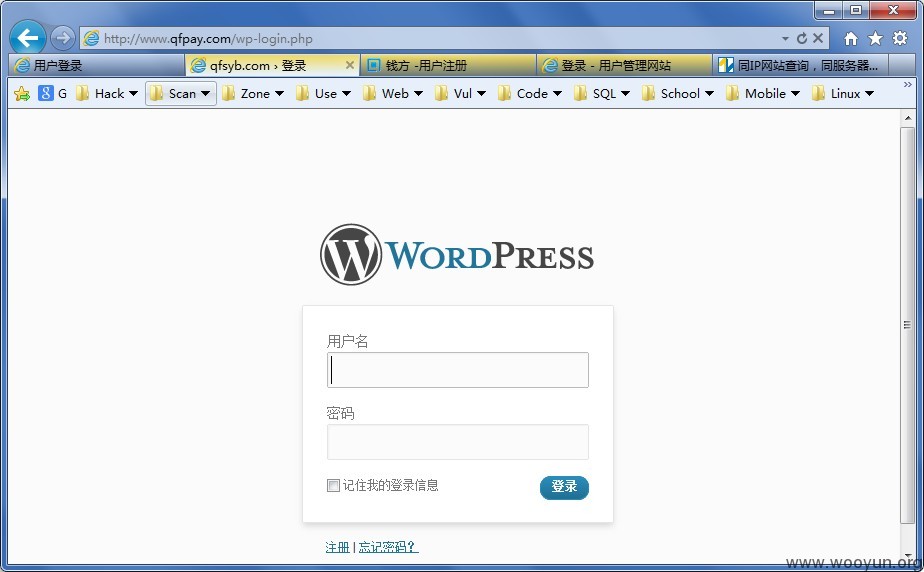Switch to the 同IP网站查询 tab
Image resolution: width=924 pixels, height=572 pixels.
pyautogui.click(x=800, y=65)
